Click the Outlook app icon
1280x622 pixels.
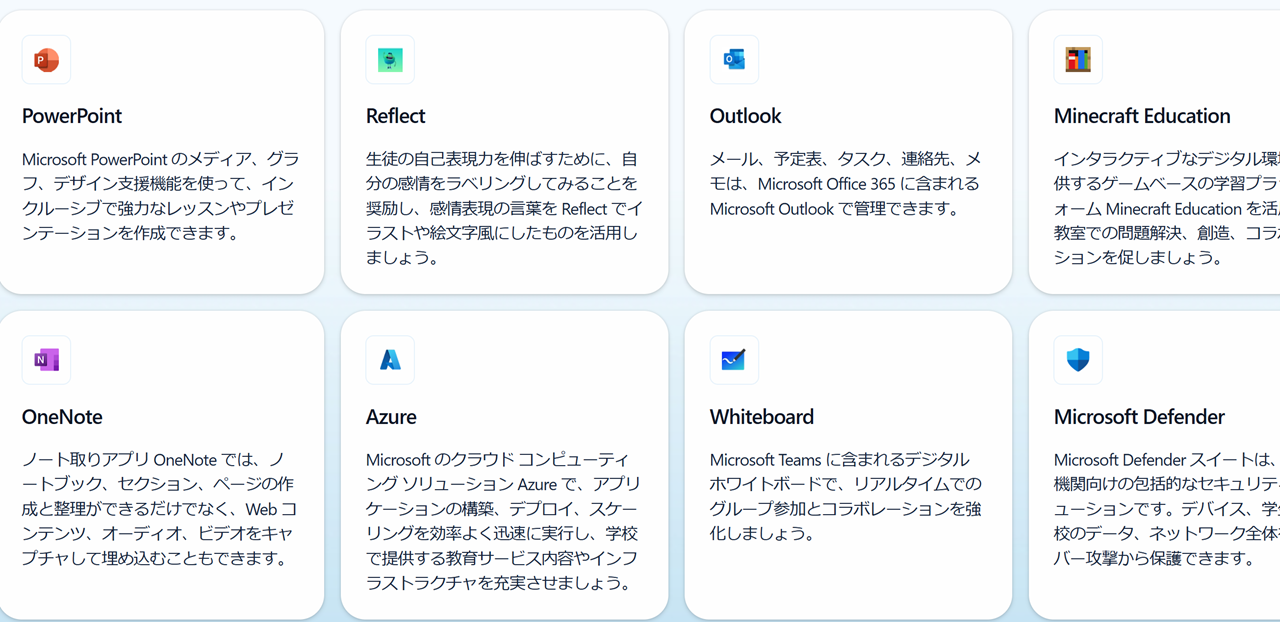coord(734,60)
